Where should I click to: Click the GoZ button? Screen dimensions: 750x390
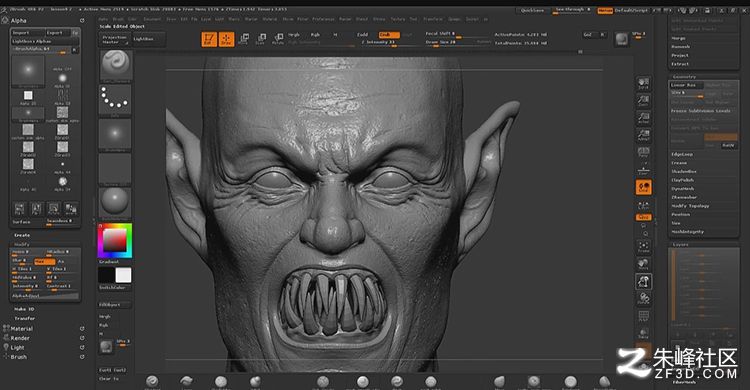click(588, 34)
